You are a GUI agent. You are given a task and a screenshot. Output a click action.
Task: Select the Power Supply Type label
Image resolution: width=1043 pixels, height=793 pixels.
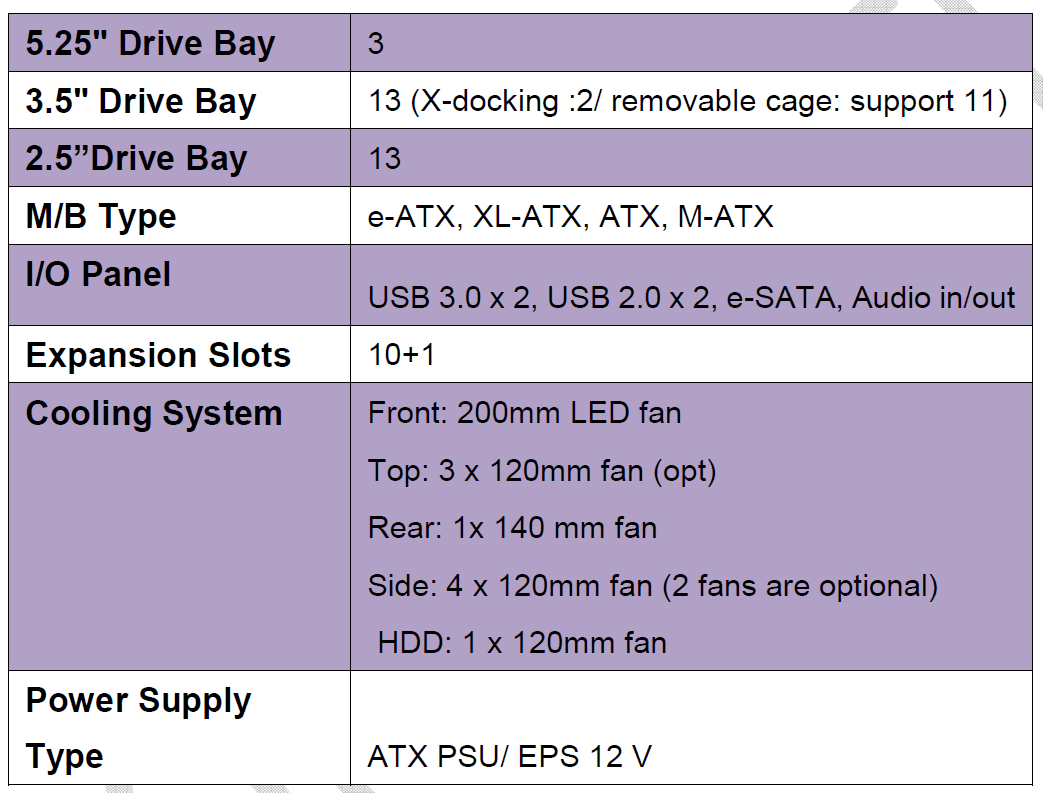click(138, 728)
